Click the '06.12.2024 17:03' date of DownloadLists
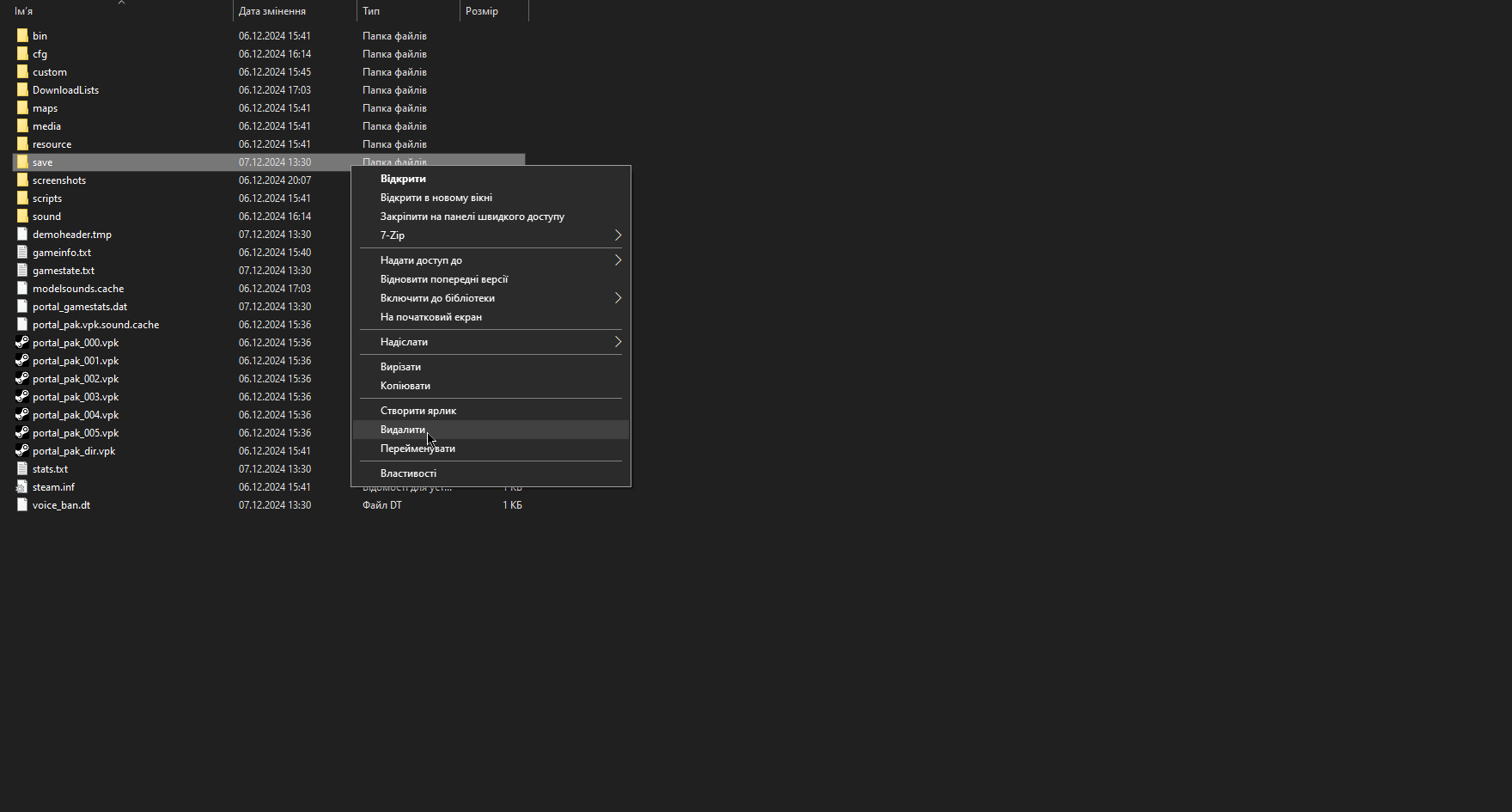 pos(275,90)
